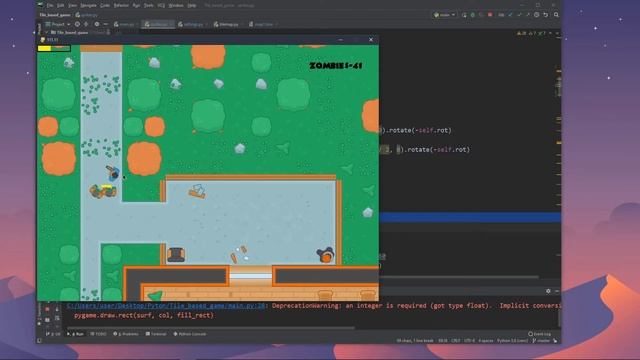
Task: Click the horizontal scrollbar under the console
Action: pyautogui.click(x=211, y=327)
